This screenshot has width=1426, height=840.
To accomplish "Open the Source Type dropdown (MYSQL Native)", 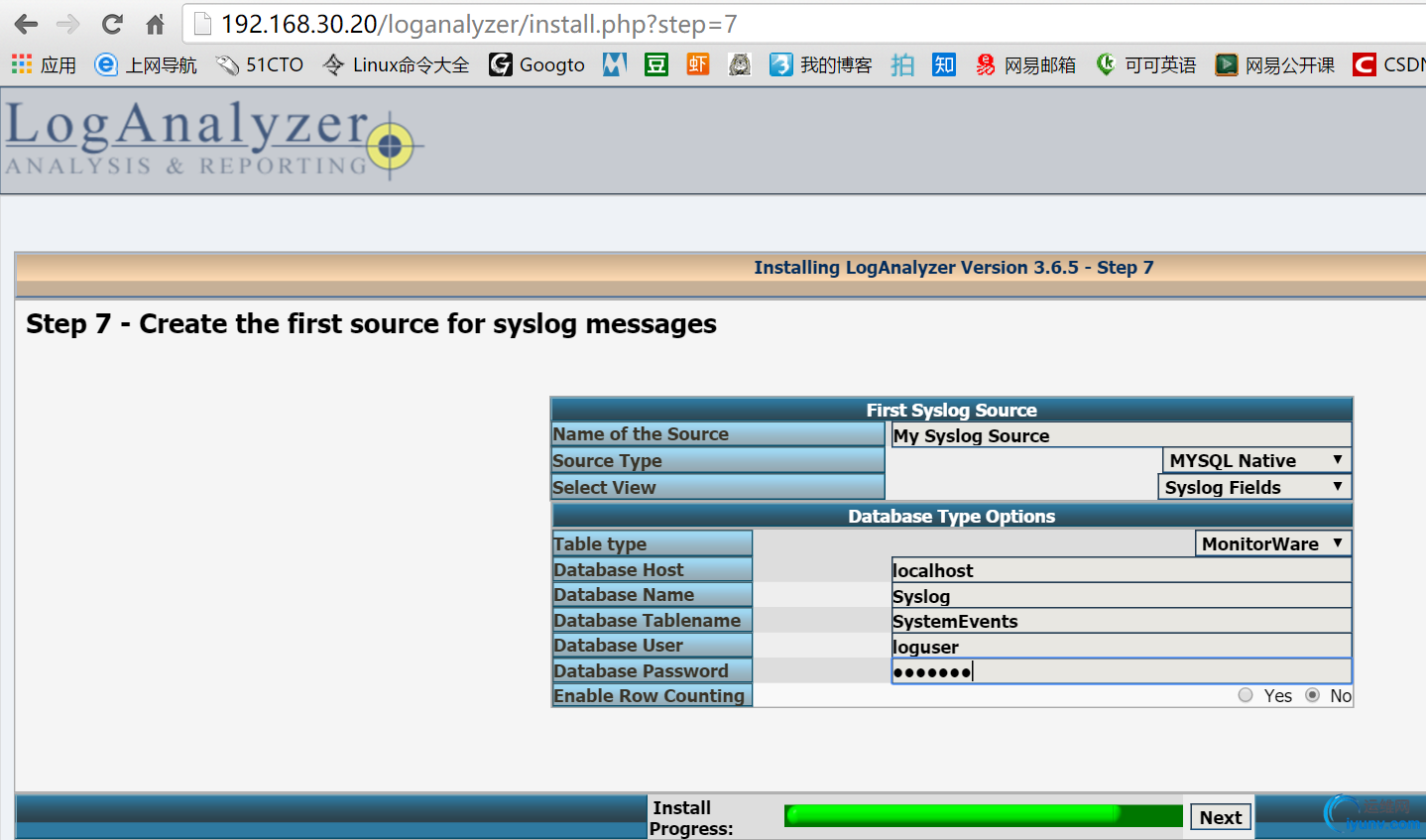I will click(1256, 460).
